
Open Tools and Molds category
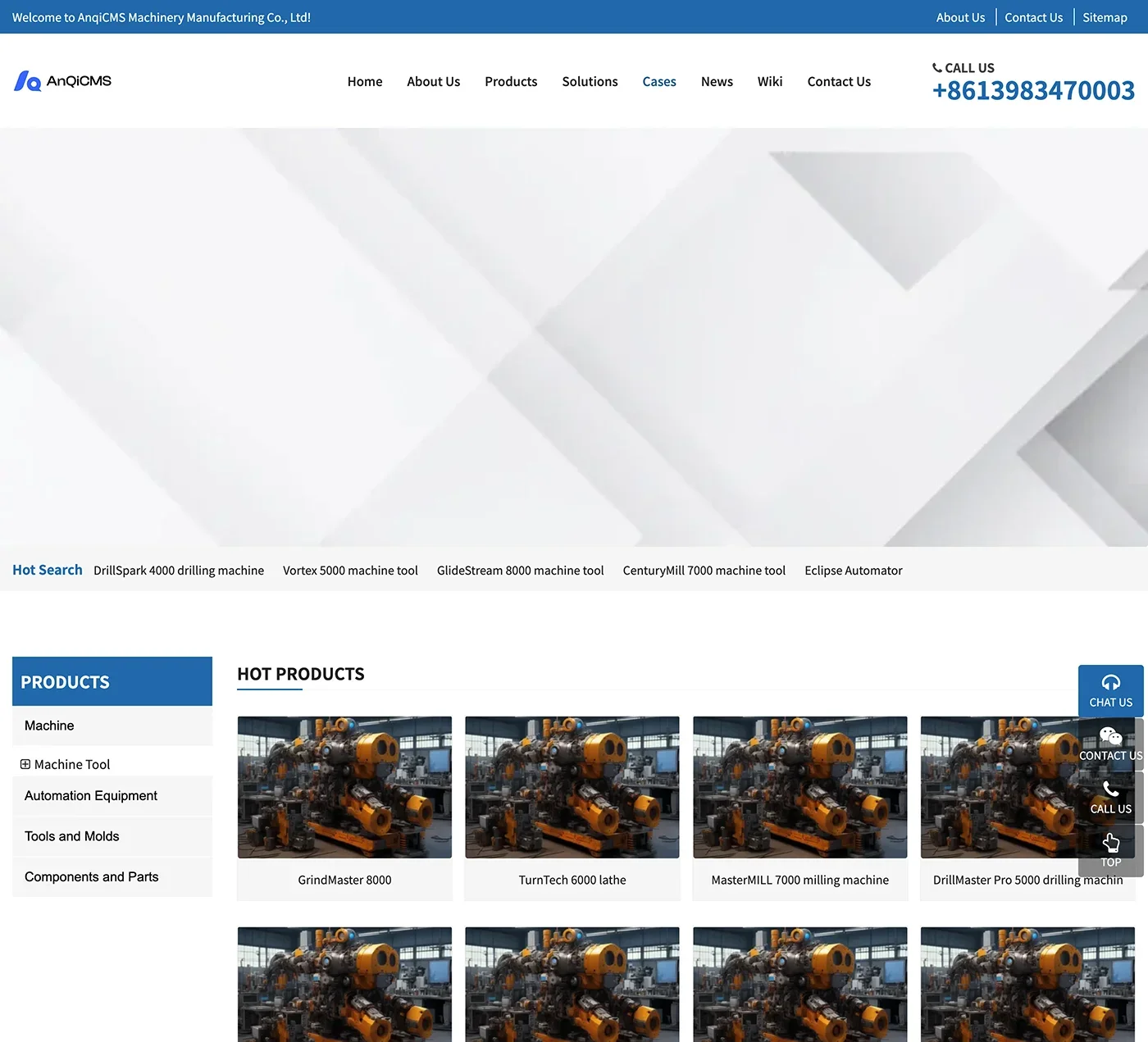(112, 836)
